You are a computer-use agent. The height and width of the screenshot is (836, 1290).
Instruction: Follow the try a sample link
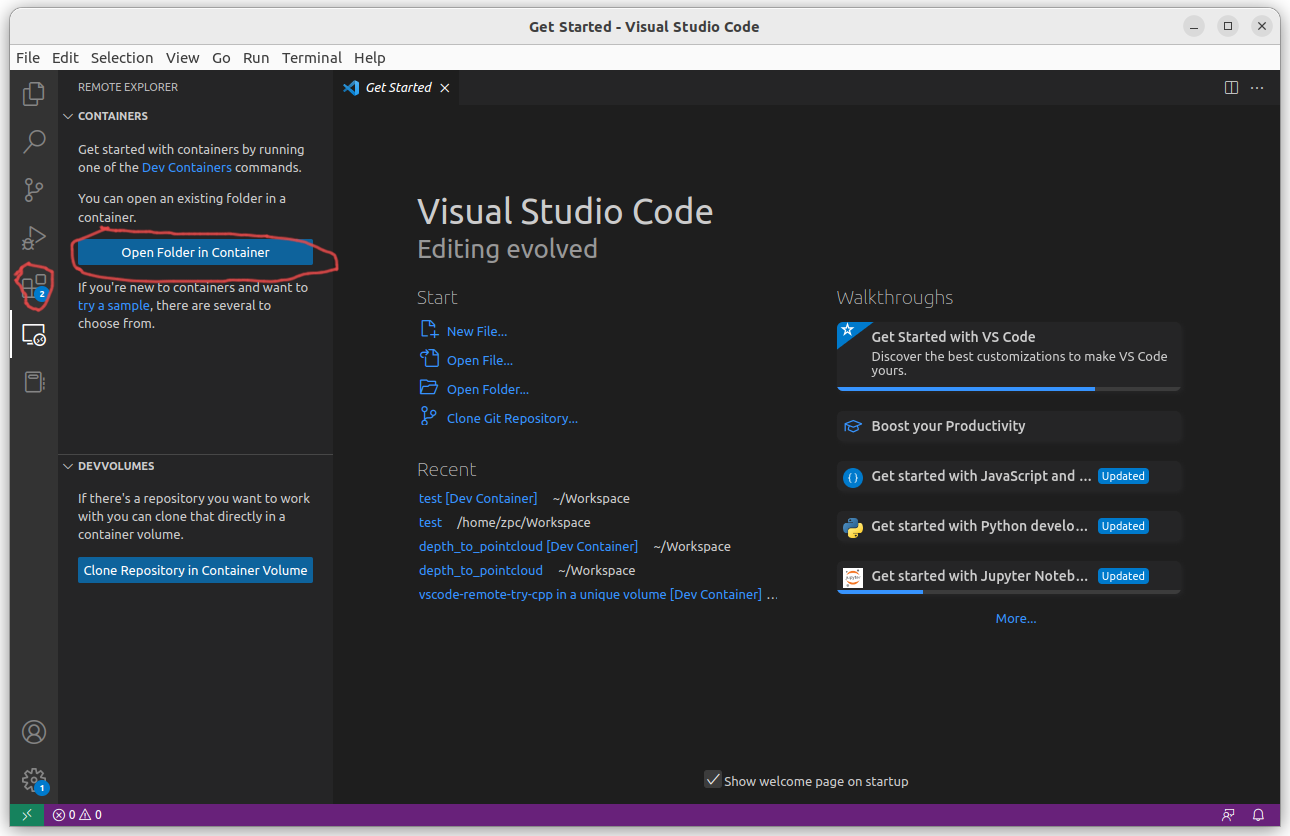114,305
